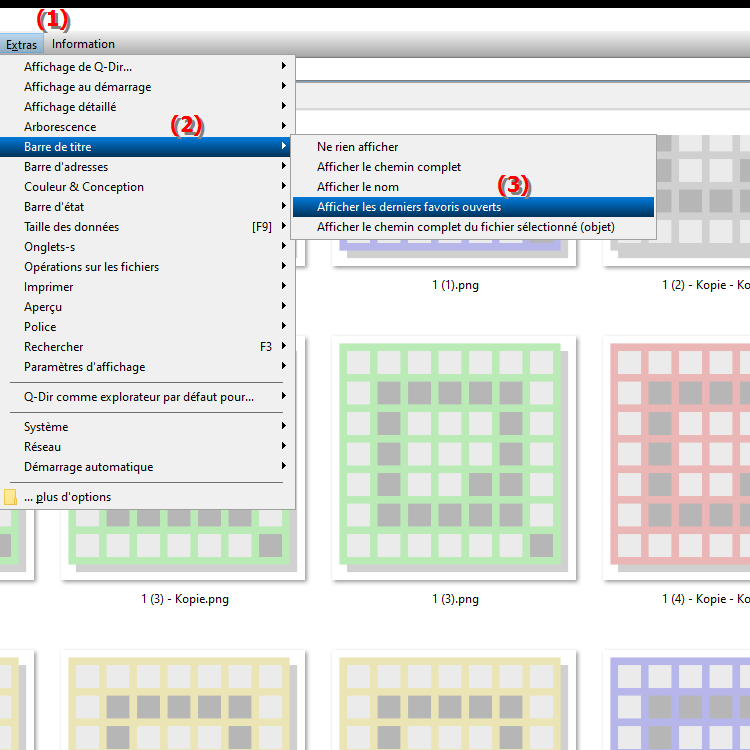Choose Afficher le chemin complet option
The width and height of the screenshot is (750, 750).
pyautogui.click(x=473, y=167)
